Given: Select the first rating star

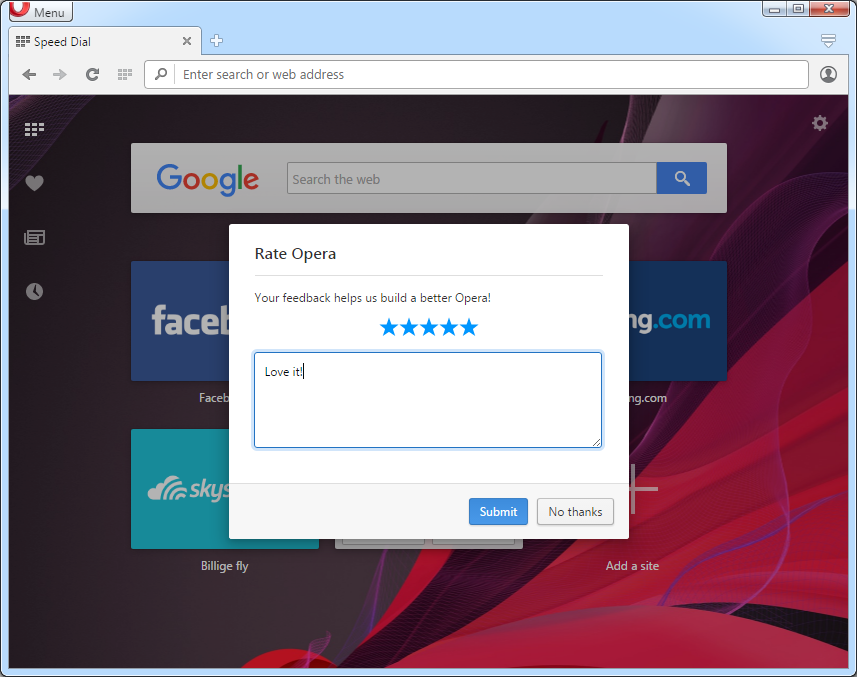Looking at the screenshot, I should coord(389,327).
